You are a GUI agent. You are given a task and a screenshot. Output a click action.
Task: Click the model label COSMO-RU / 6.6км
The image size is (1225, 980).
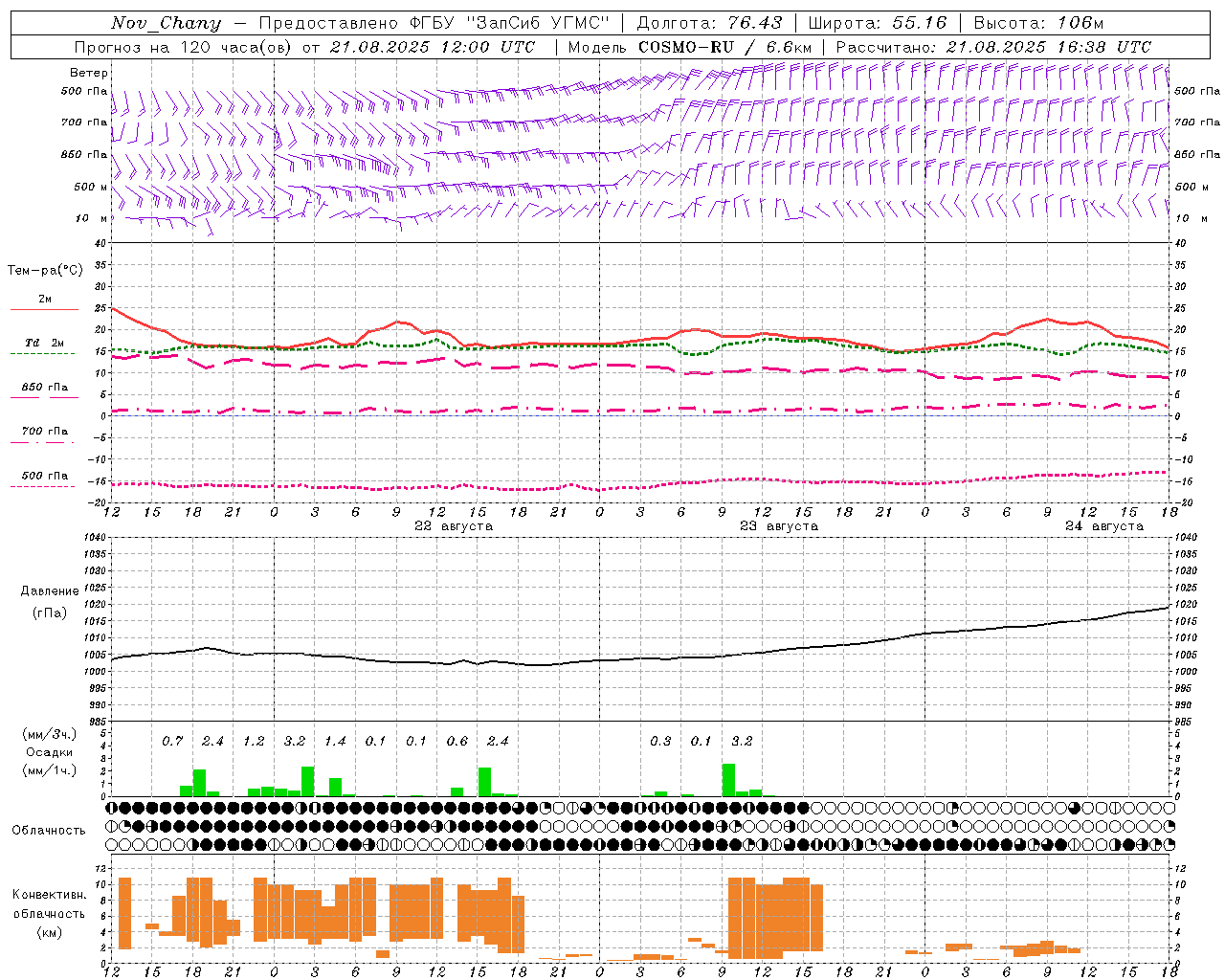tap(724, 47)
